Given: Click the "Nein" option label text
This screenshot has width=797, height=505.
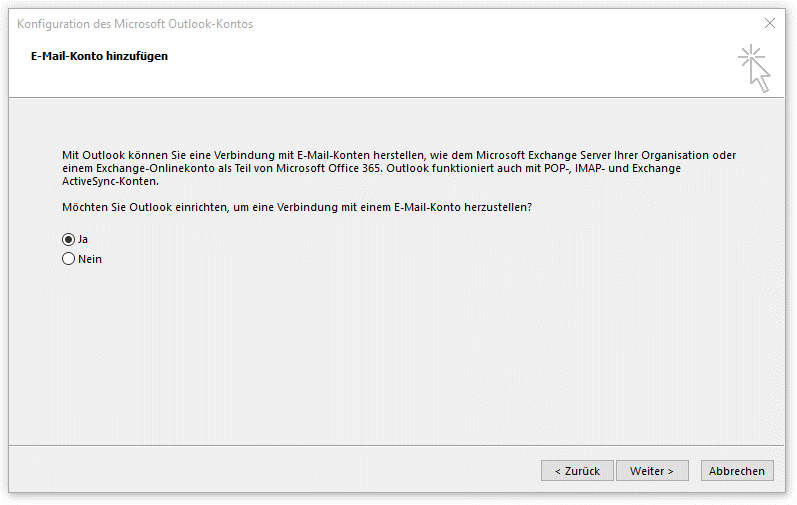Looking at the screenshot, I should [x=90, y=259].
